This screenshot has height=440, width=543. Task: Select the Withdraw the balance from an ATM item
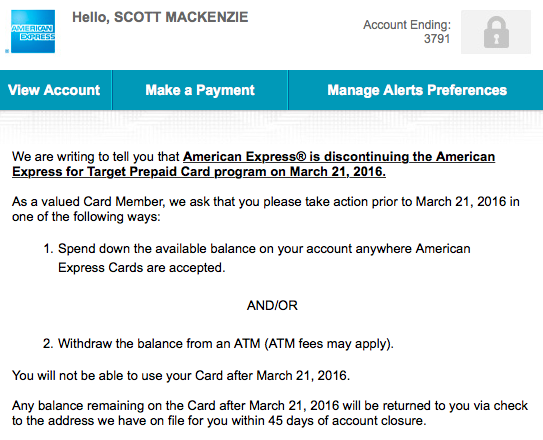226,344
